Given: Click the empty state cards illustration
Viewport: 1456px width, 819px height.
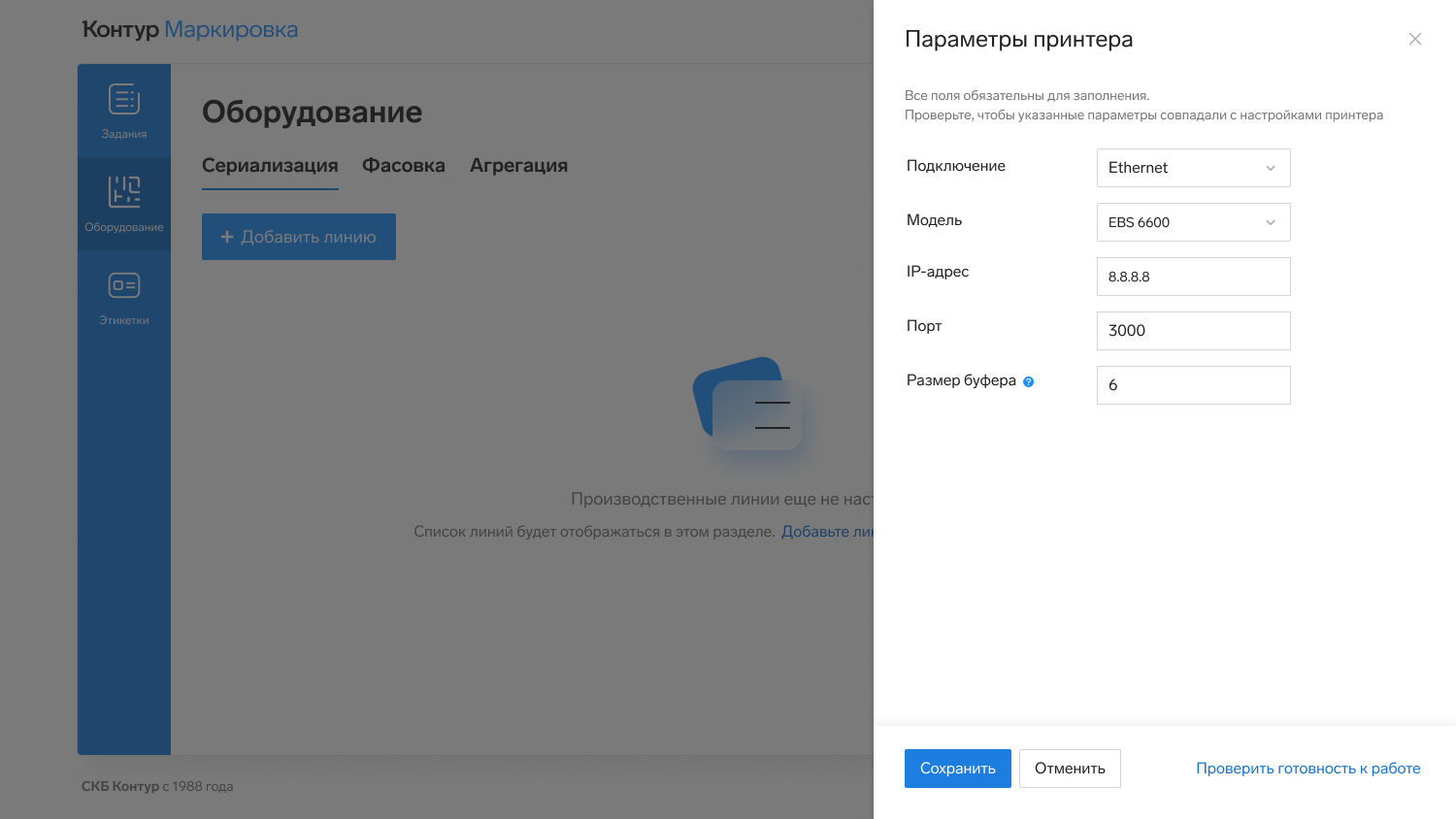Looking at the screenshot, I should click(x=747, y=404).
